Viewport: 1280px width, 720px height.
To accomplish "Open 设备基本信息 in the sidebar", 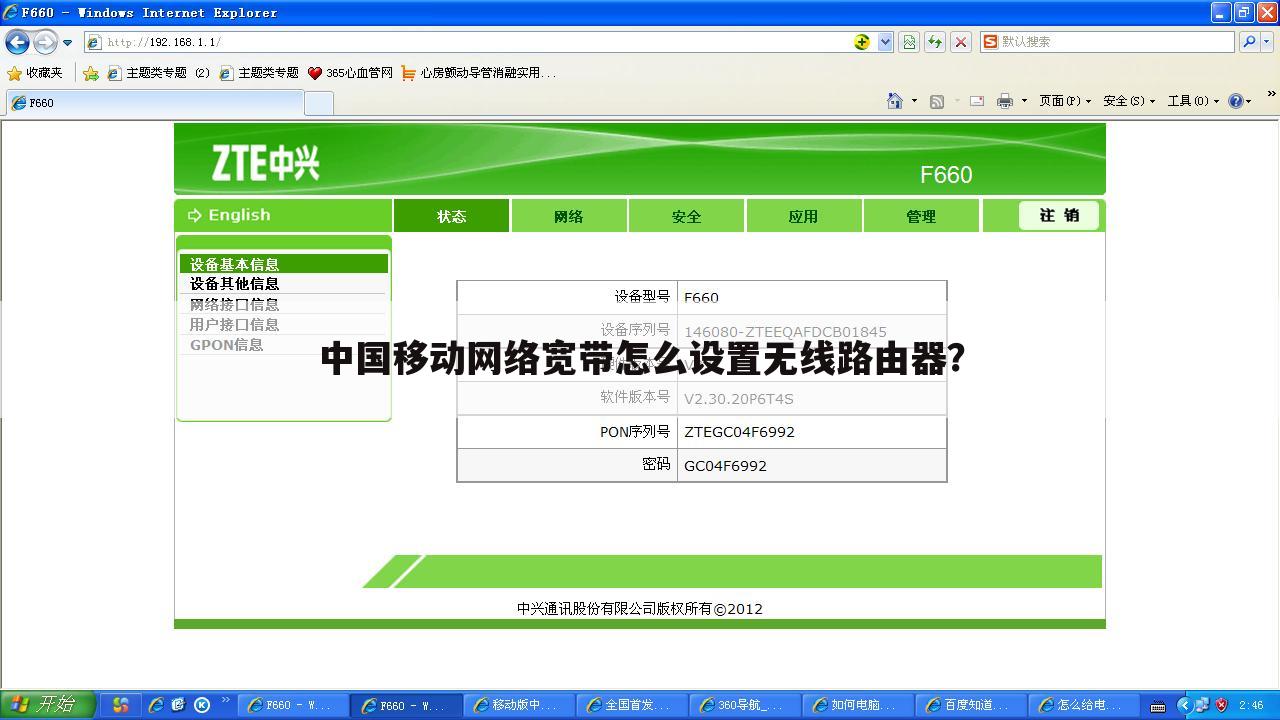I will (284, 264).
